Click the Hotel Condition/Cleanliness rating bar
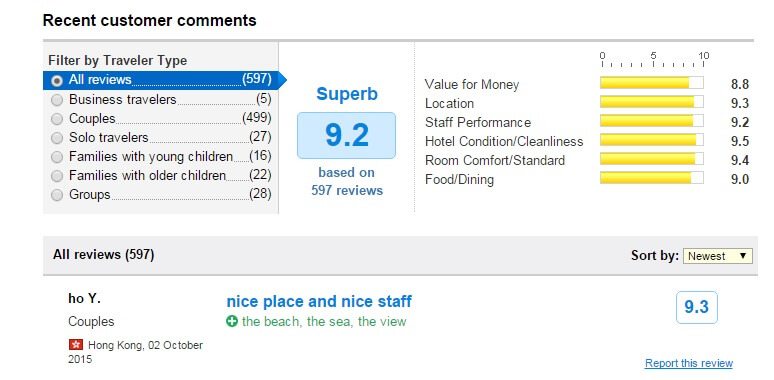774x380 pixels. [x=652, y=140]
